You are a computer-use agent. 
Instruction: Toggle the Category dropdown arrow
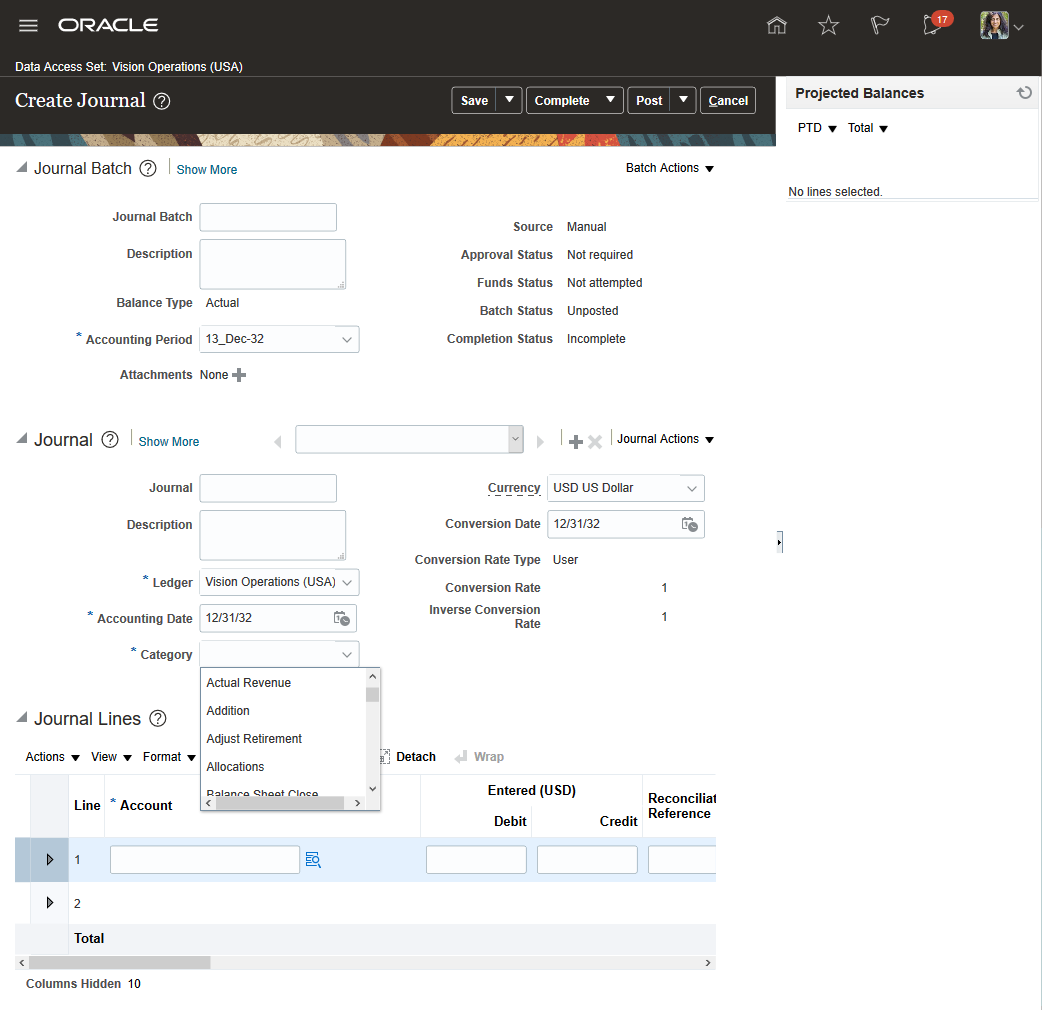(347, 655)
